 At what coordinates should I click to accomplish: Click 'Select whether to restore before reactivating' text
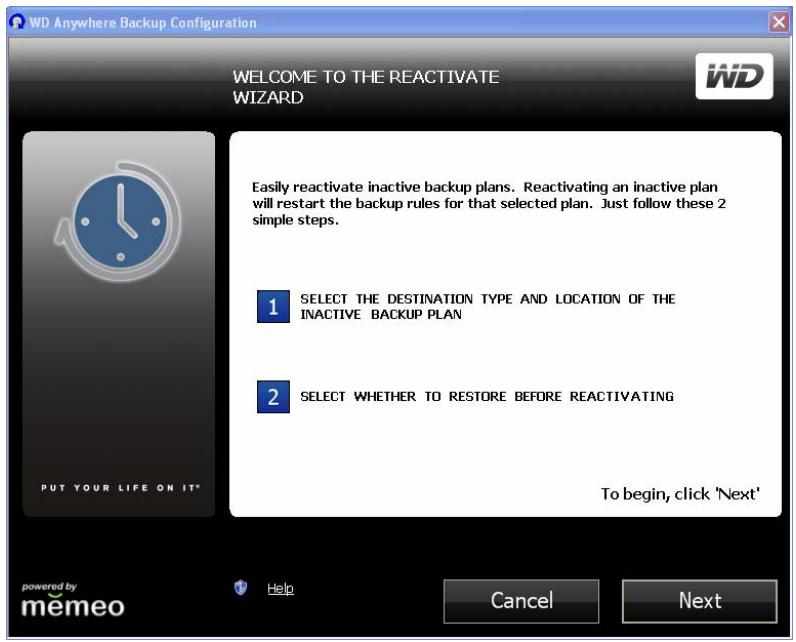487,396
